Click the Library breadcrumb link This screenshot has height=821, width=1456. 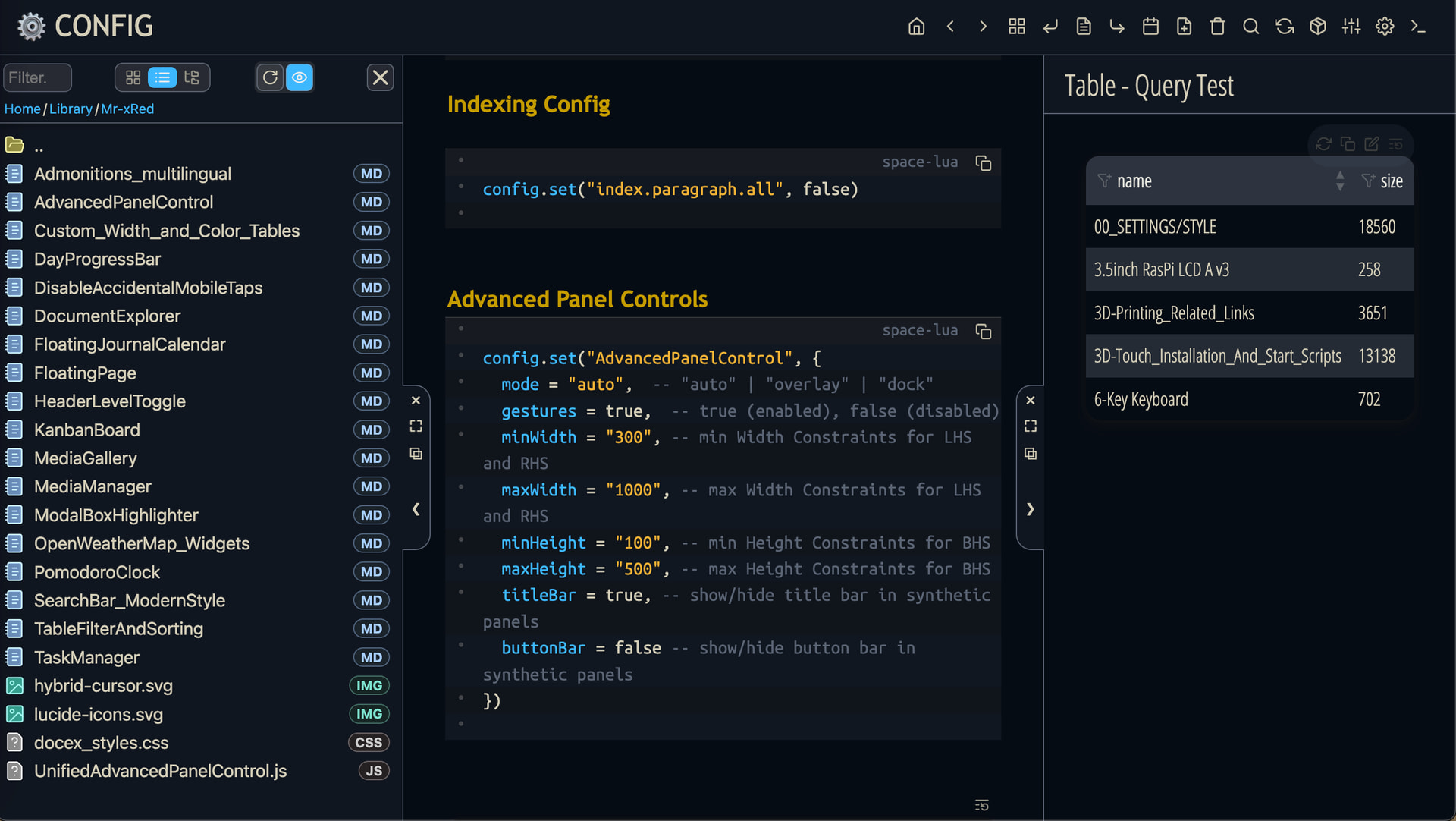(x=71, y=109)
